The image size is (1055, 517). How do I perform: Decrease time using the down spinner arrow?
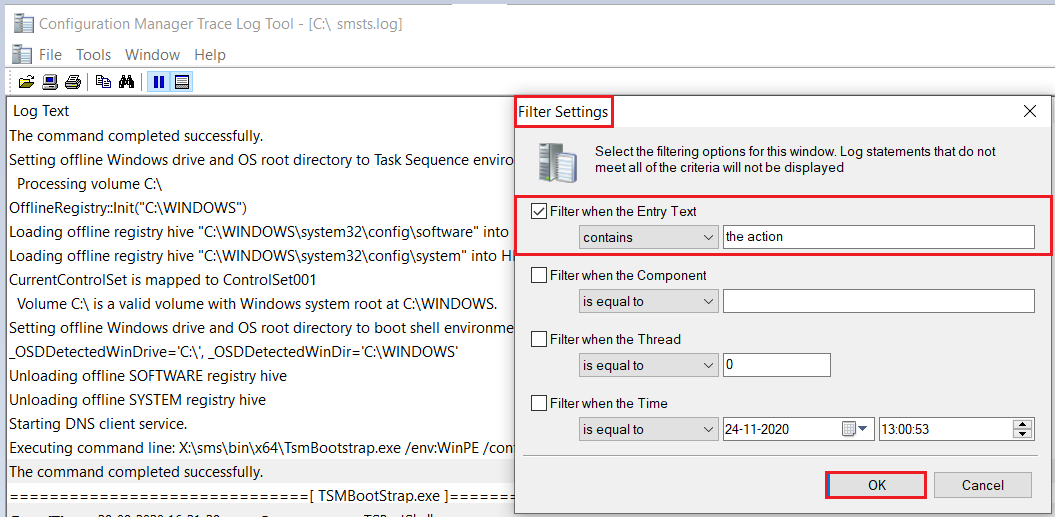coord(1023,435)
